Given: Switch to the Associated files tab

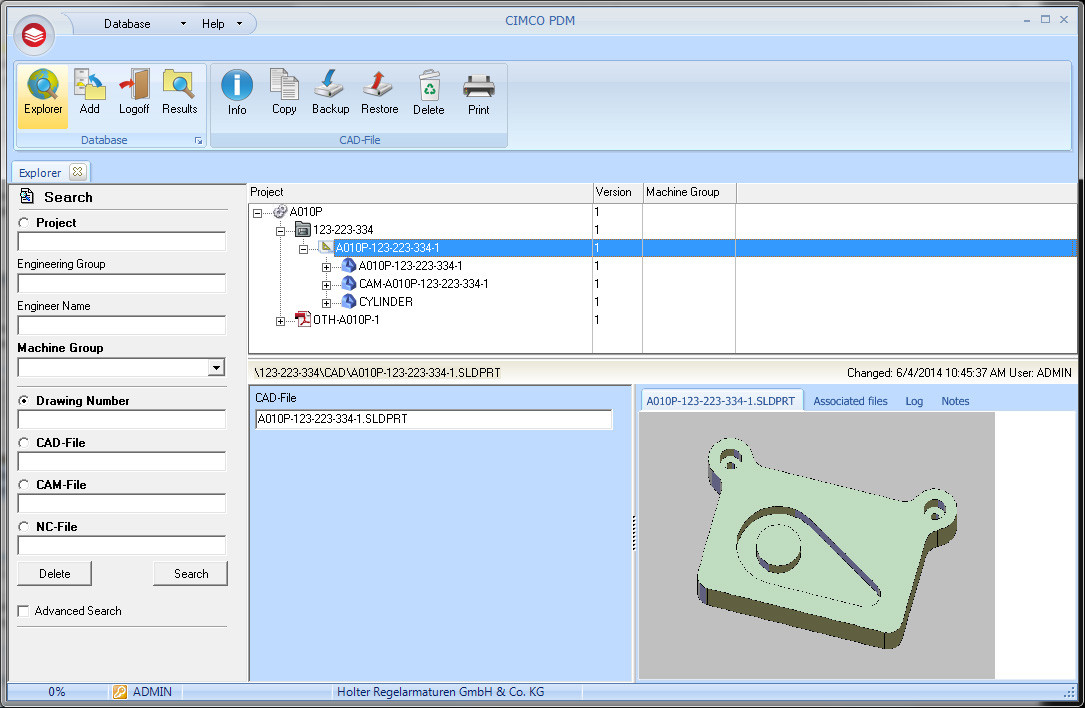Looking at the screenshot, I should 850,401.
